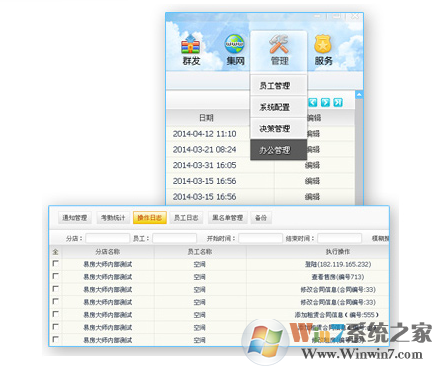Check the row with 添加租赁合同信息(编号:555)
The image size is (439, 368).
(x=56, y=314)
